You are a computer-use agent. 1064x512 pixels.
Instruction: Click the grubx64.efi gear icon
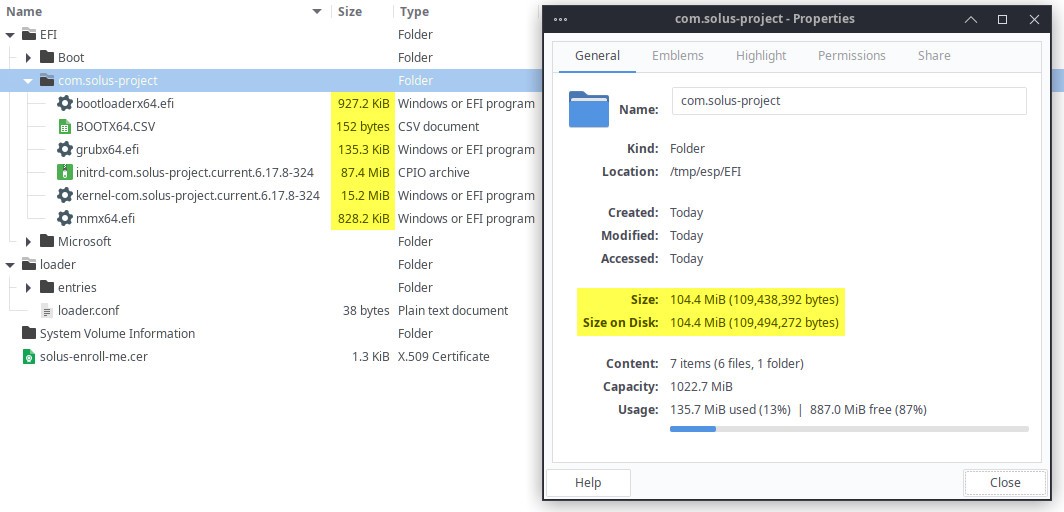point(64,150)
